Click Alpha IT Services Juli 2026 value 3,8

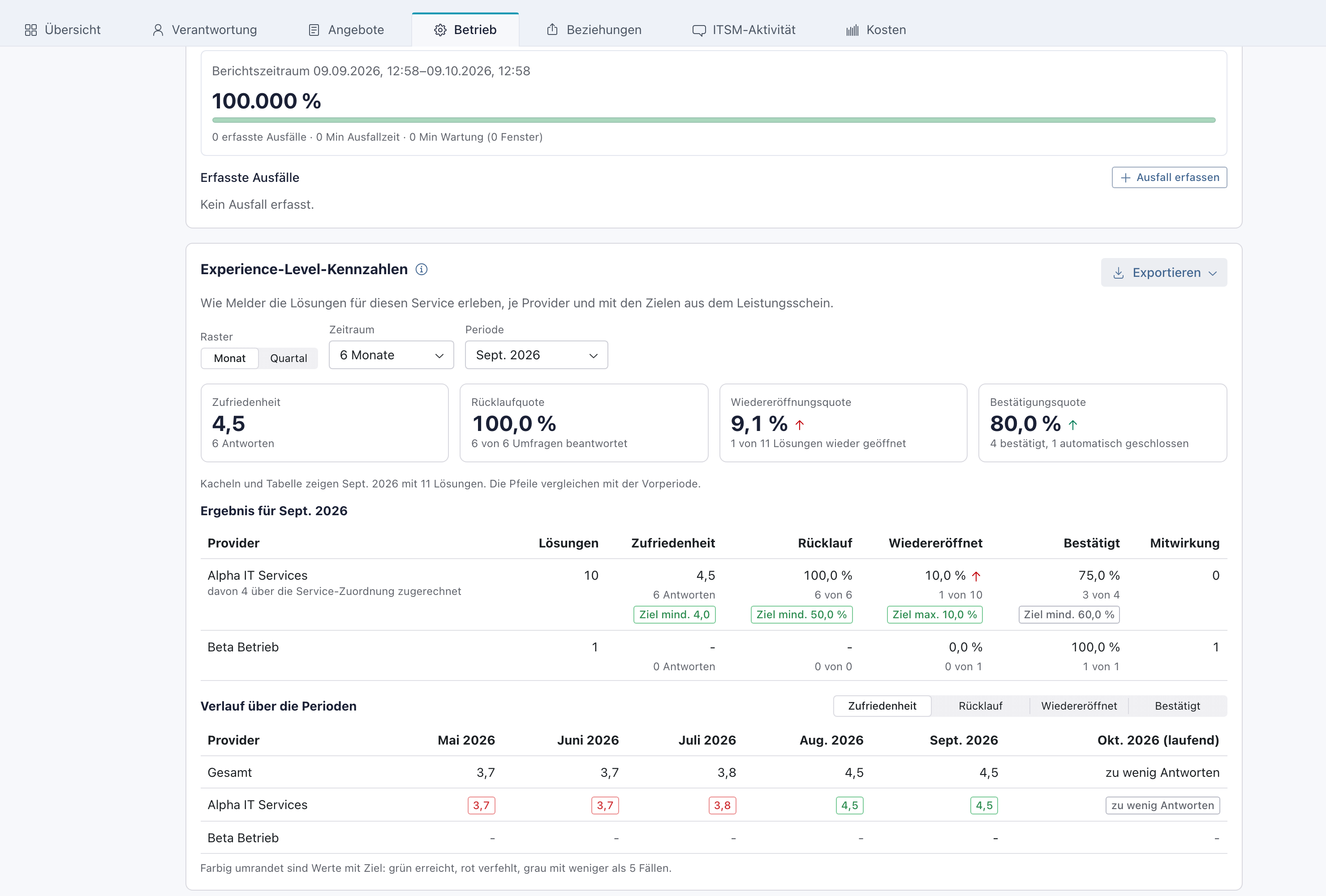(x=722, y=805)
